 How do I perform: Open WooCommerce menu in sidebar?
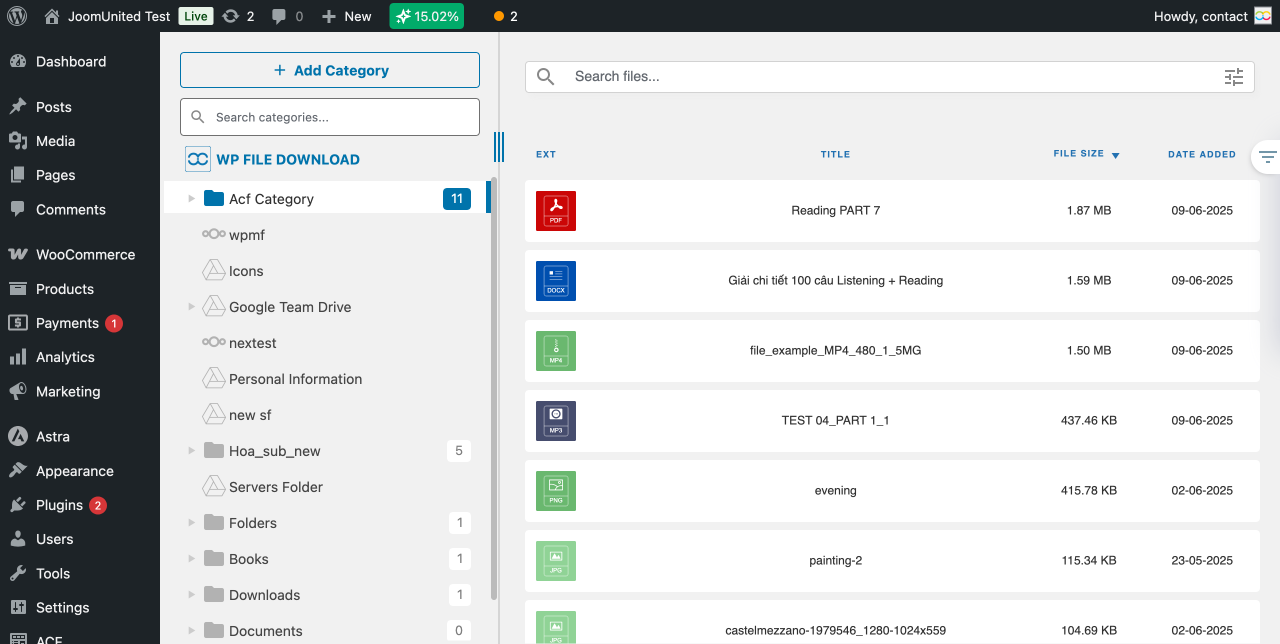(85, 255)
